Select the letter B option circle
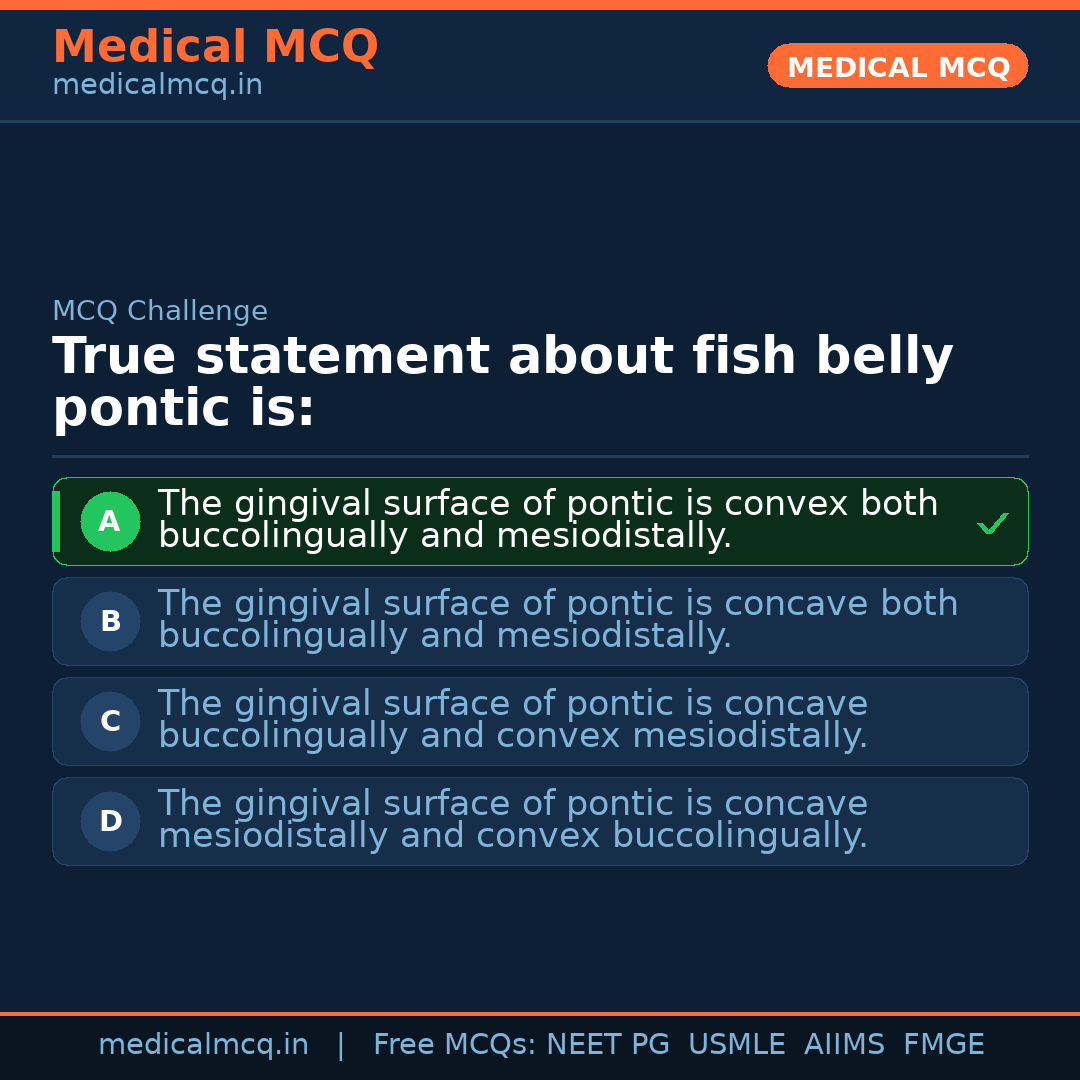Viewport: 1080px width, 1080px height. 110,621
